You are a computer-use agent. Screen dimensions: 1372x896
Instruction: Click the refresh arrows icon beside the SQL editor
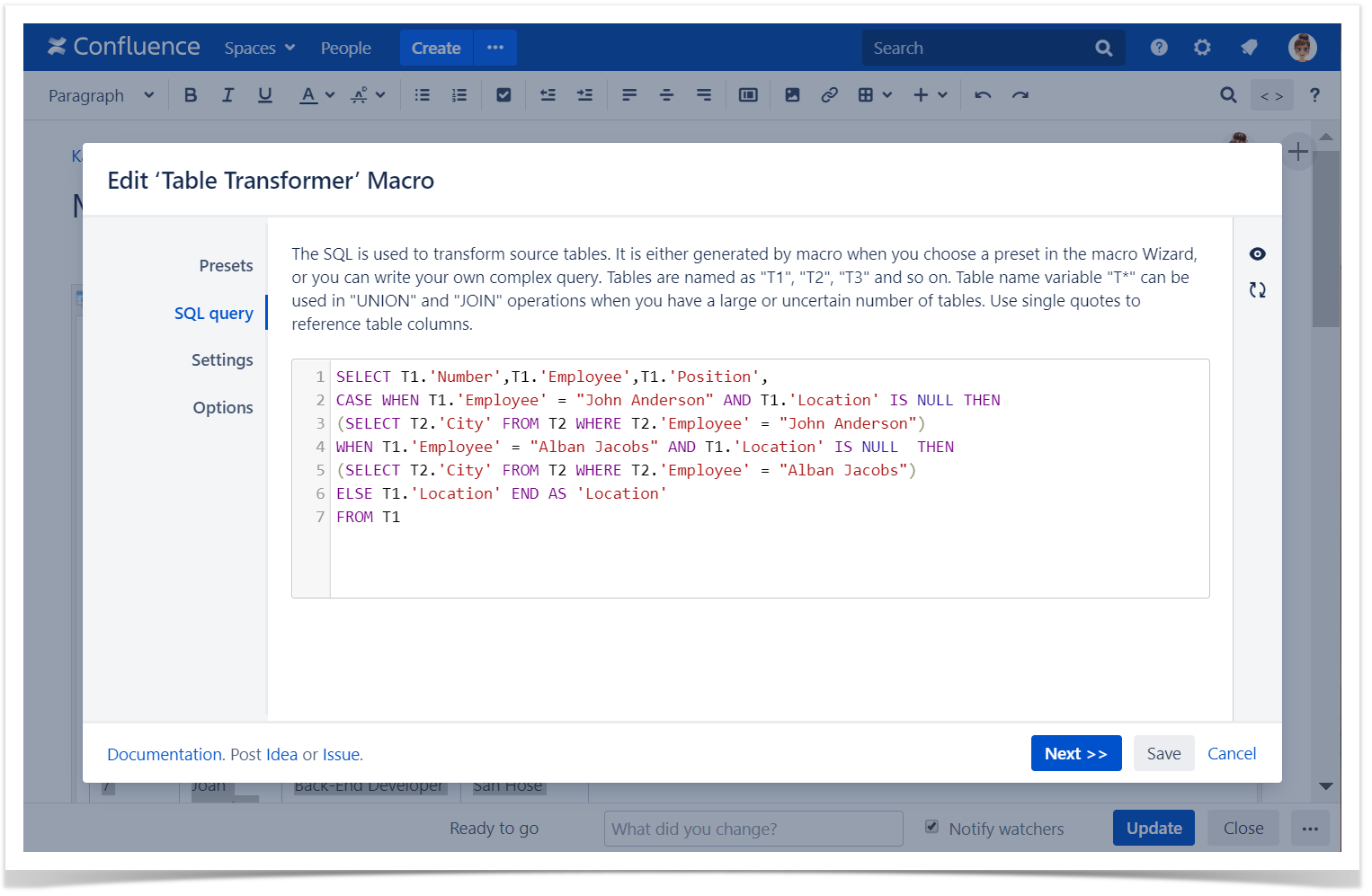coord(1257,290)
